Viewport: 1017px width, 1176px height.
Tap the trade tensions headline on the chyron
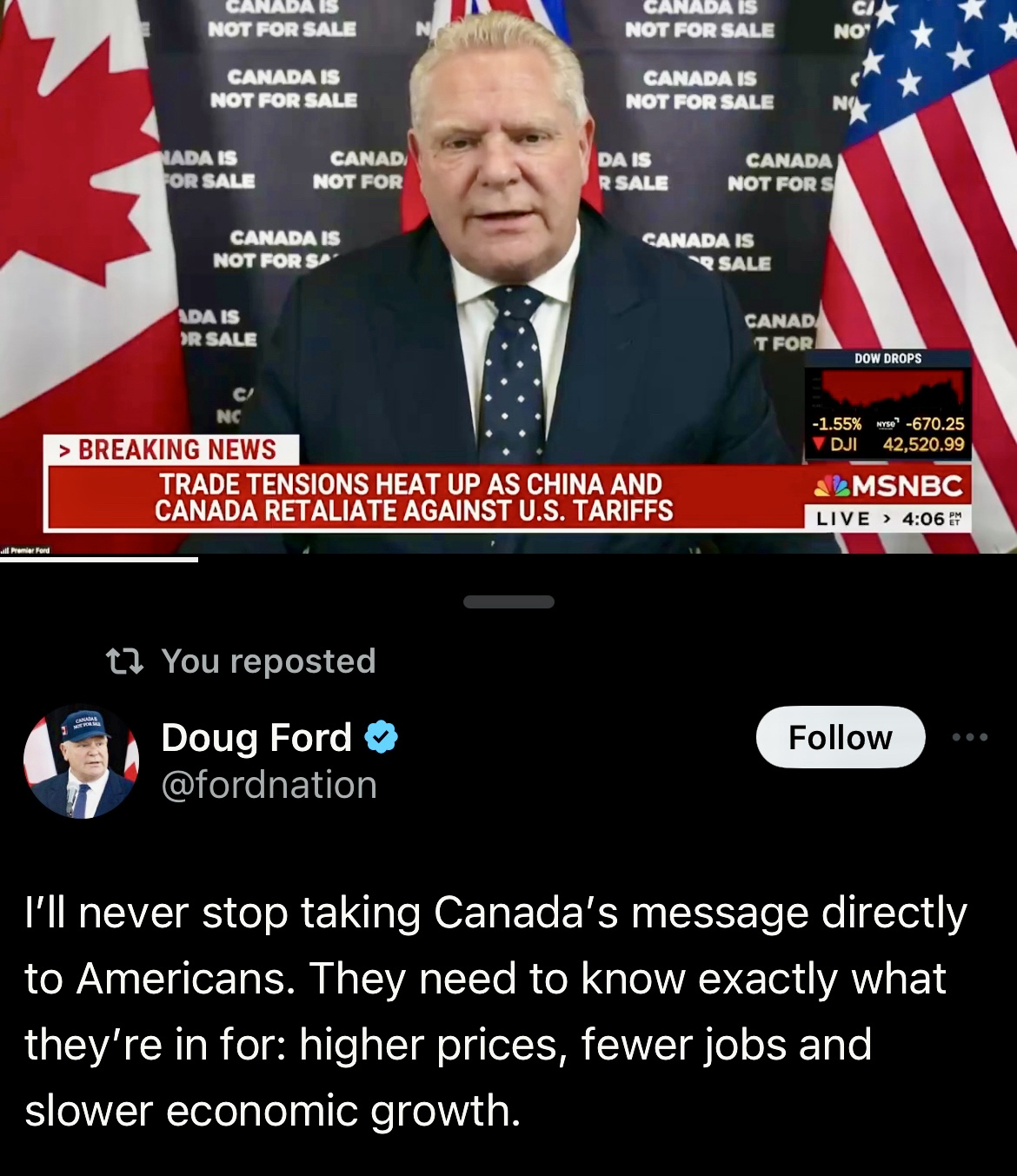(x=414, y=496)
